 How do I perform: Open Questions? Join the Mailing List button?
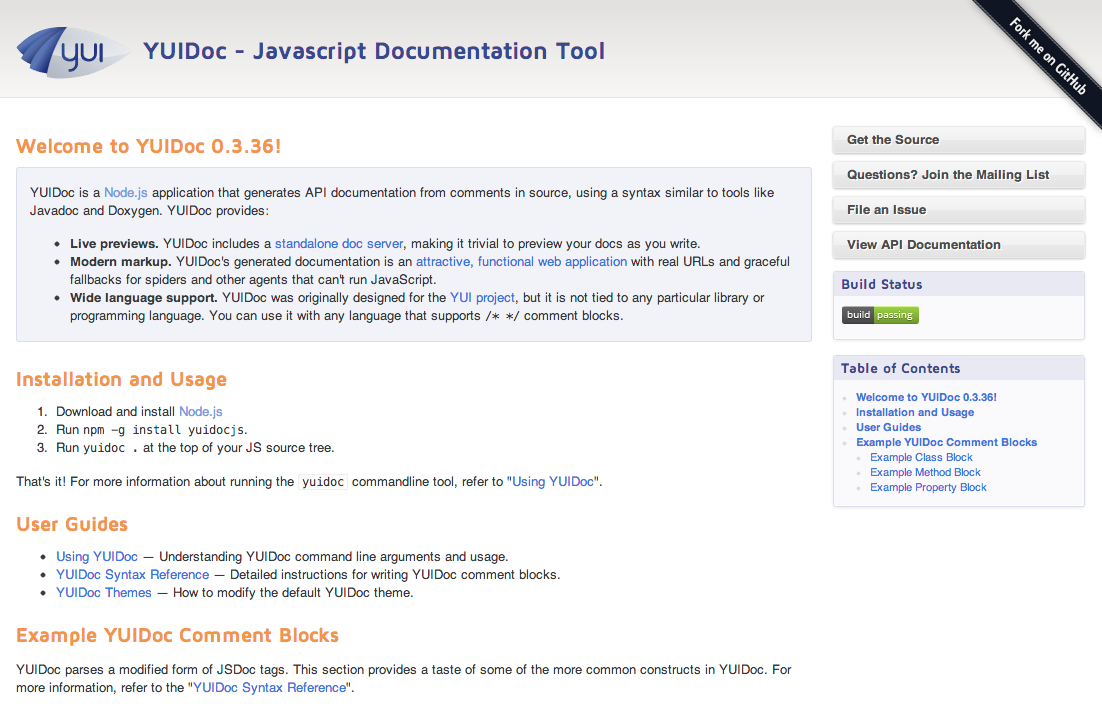(x=958, y=175)
